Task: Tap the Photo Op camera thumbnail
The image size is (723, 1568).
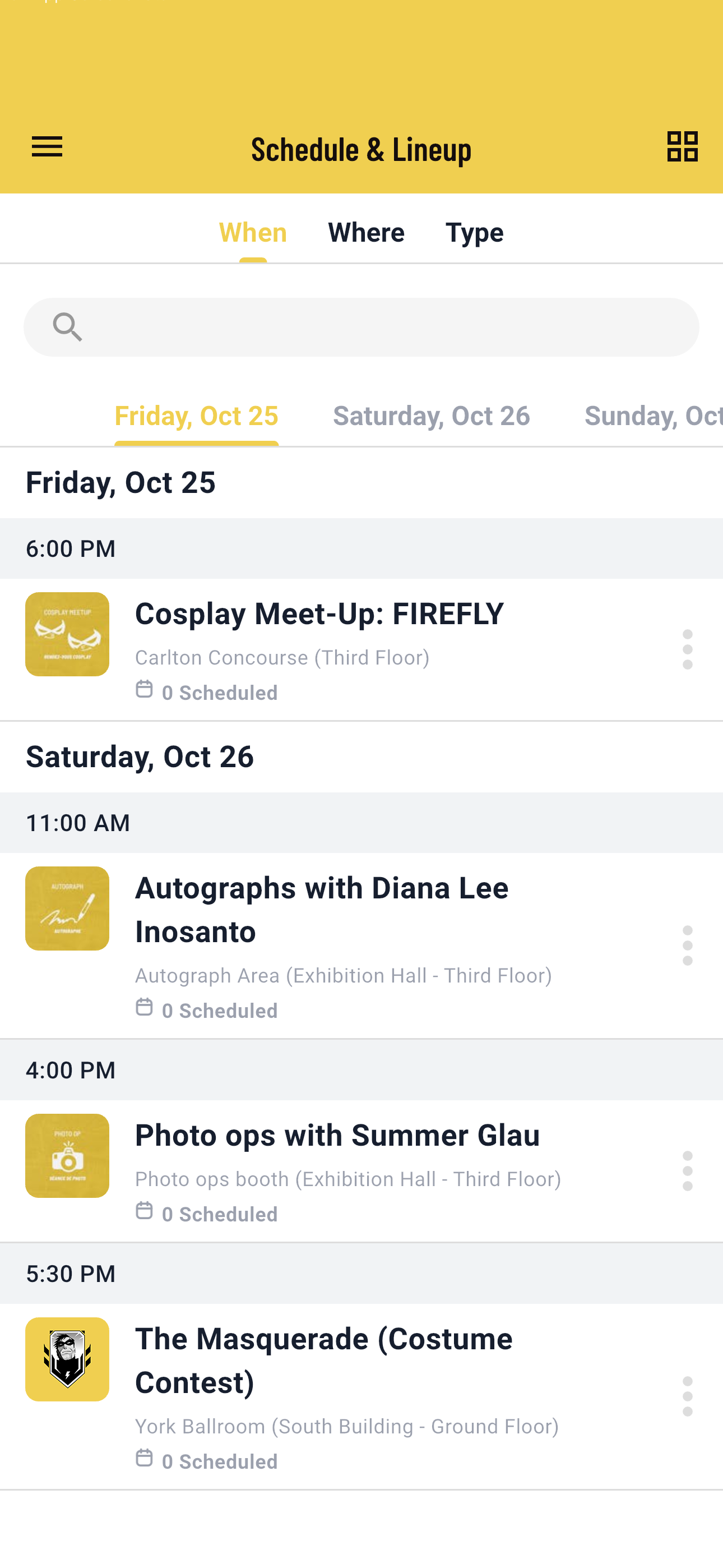Action: 67,1155
